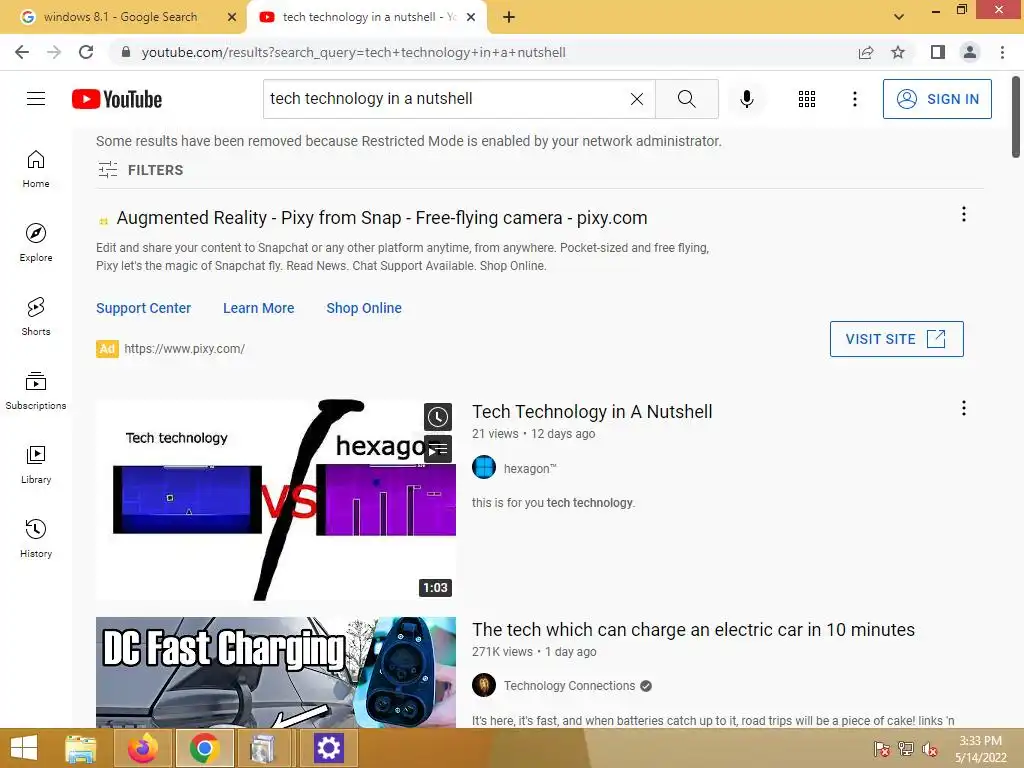Viewport: 1024px width, 768px height.
Task: Click the magnifier search button
Action: [x=686, y=99]
